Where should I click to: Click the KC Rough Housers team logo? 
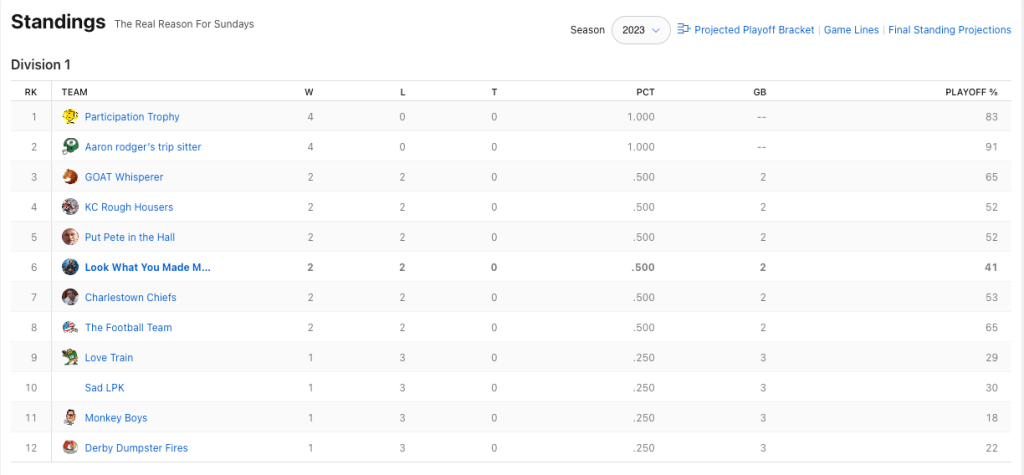pyautogui.click(x=70, y=207)
